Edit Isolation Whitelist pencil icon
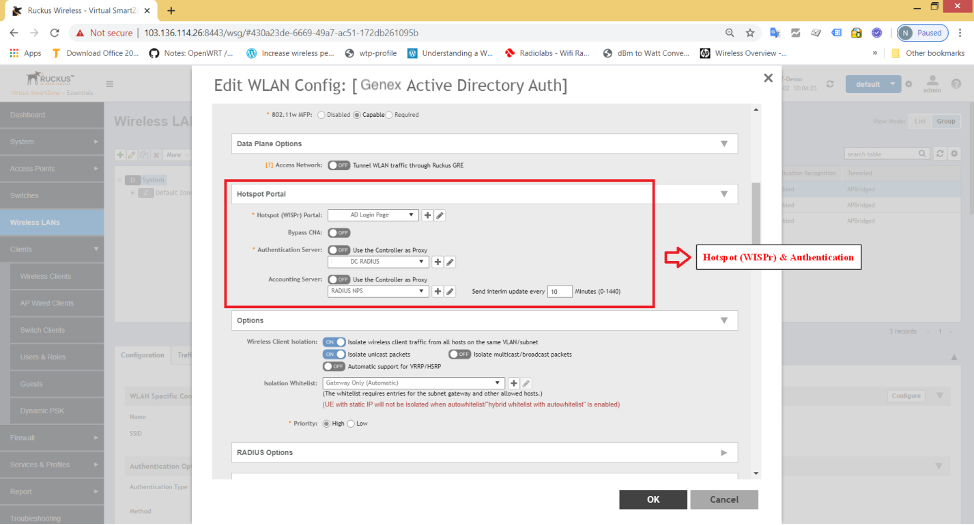 coord(526,383)
